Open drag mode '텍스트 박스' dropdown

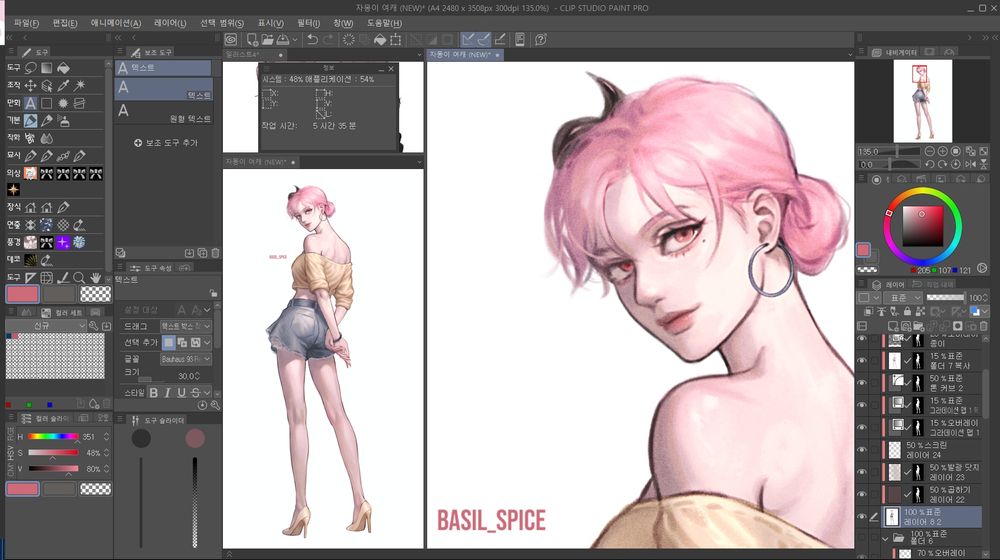tap(186, 326)
